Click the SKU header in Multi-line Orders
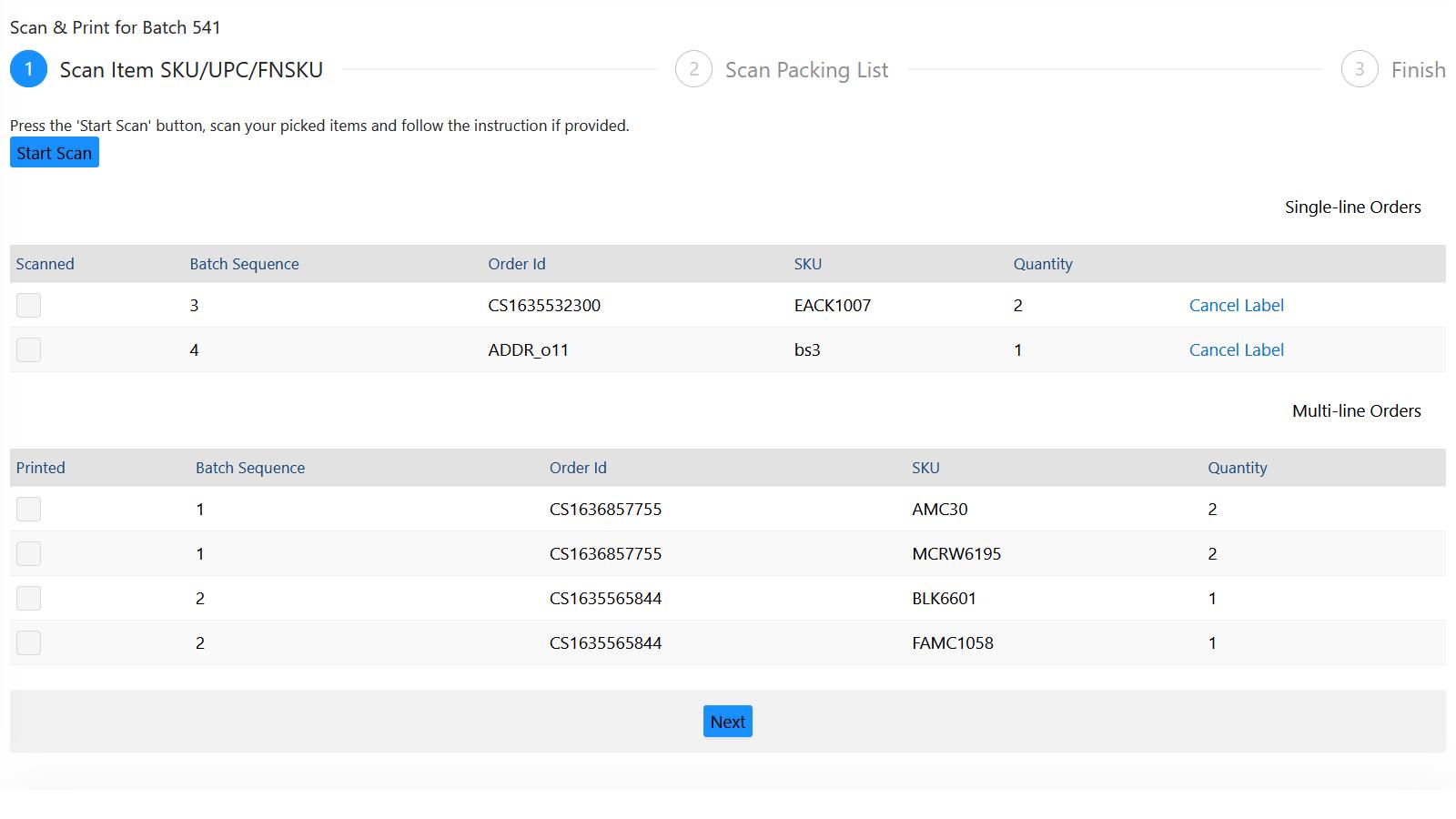 925,468
